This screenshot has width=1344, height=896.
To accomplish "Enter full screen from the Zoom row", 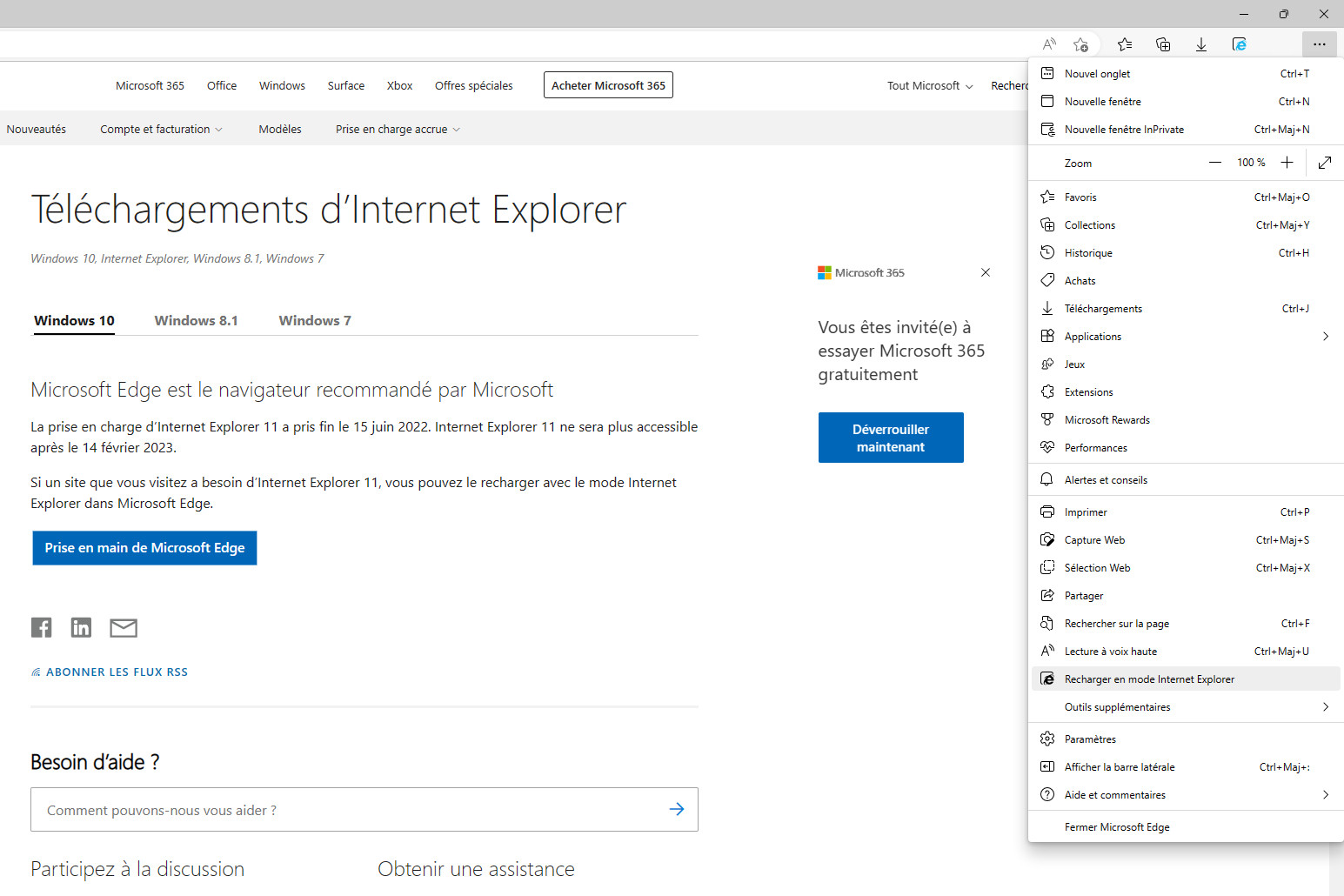I will pos(1325,163).
